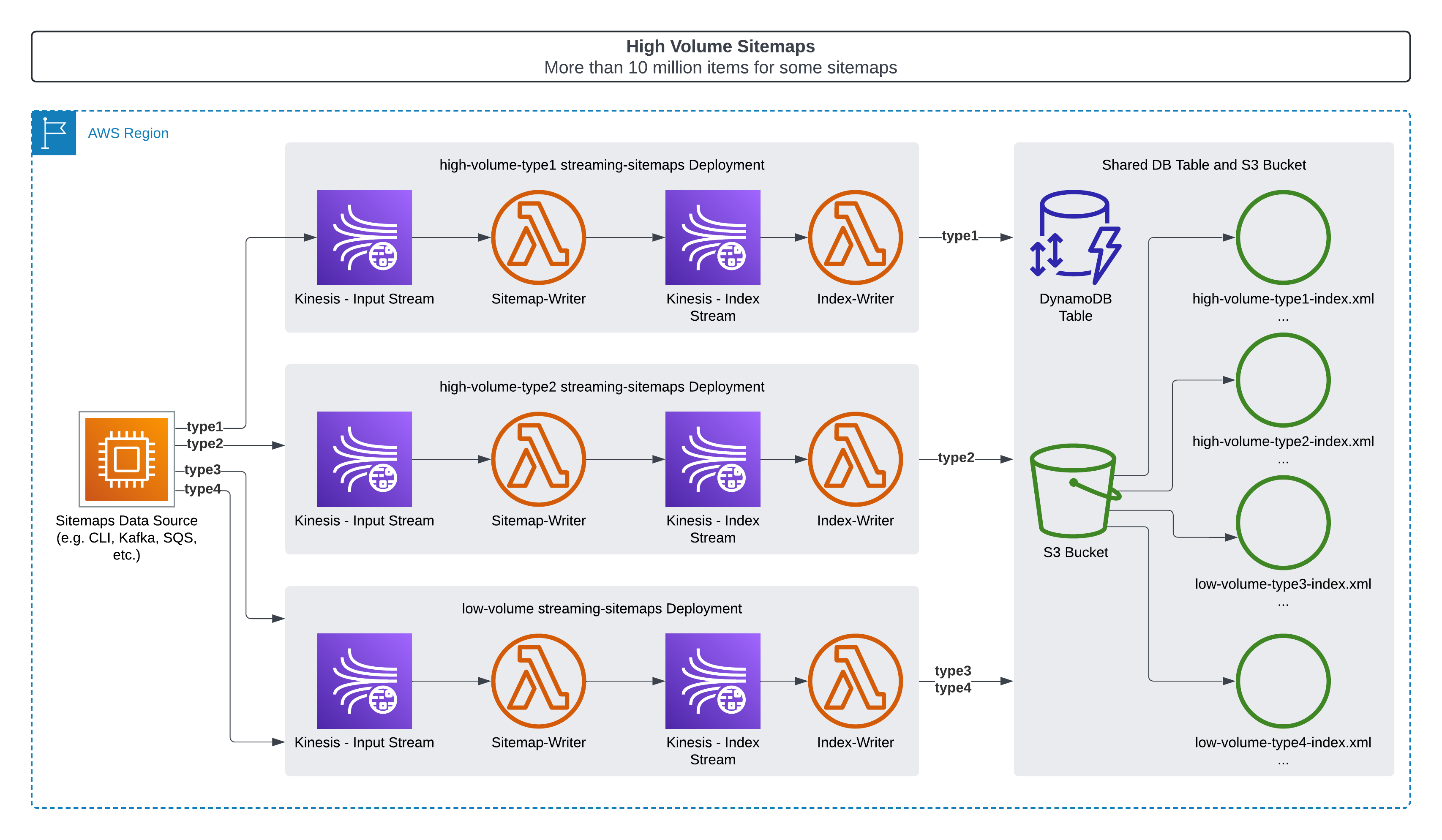Click the 'S3 Bucket' label

pyautogui.click(x=1075, y=552)
